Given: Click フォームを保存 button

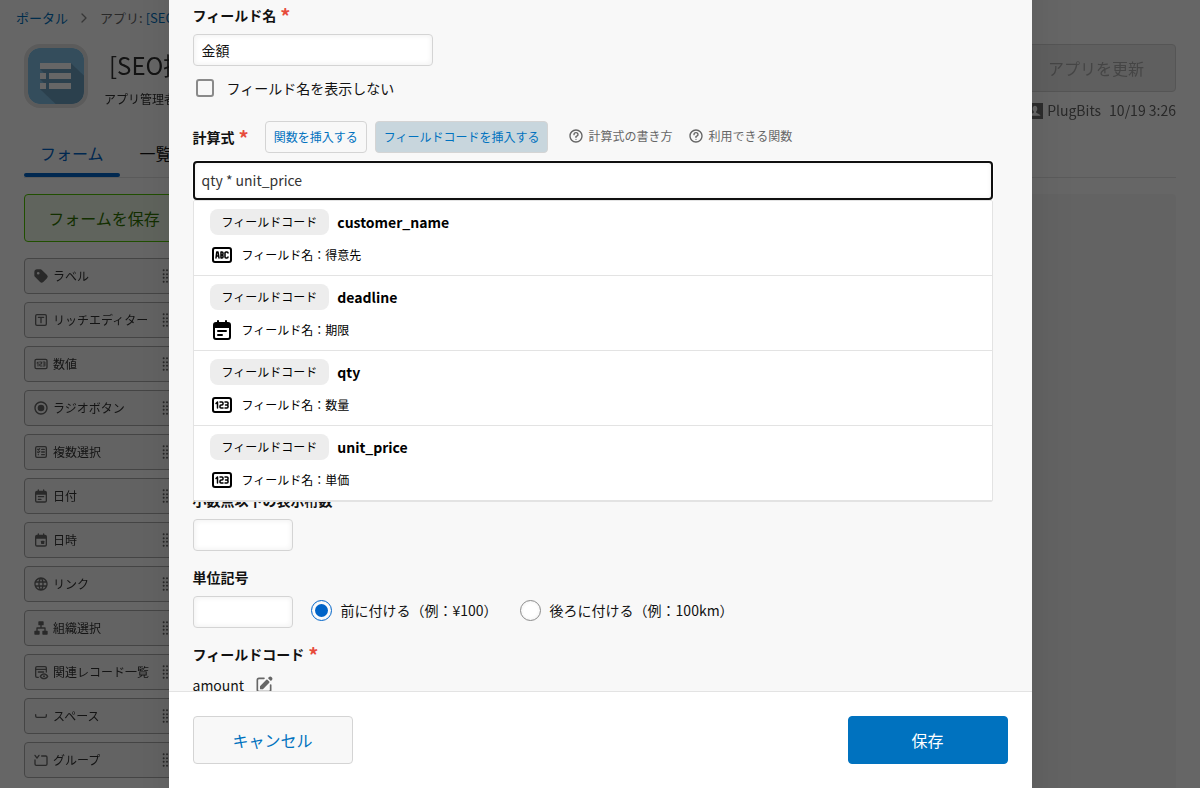Looking at the screenshot, I should (98, 218).
